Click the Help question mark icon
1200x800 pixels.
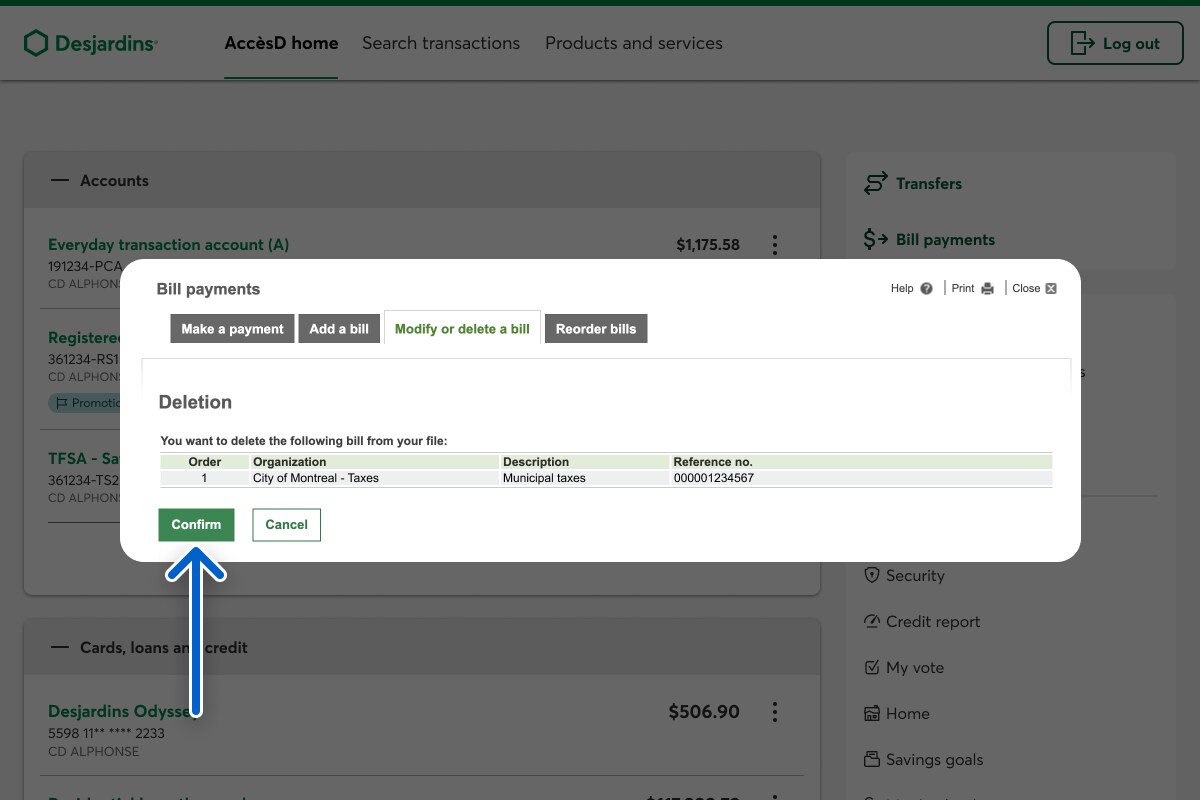[x=926, y=289]
